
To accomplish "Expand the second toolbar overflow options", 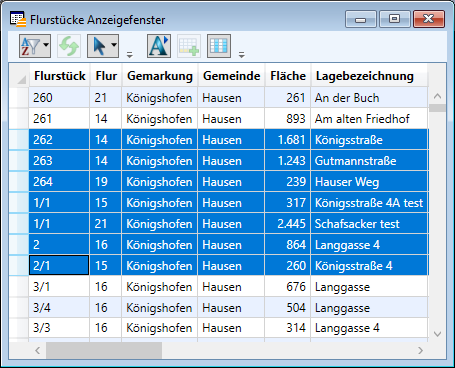I will pyautogui.click(x=242, y=55).
